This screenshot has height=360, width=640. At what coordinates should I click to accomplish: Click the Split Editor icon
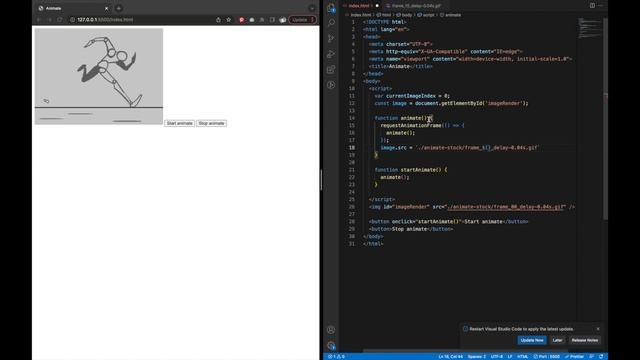(x=592, y=5)
